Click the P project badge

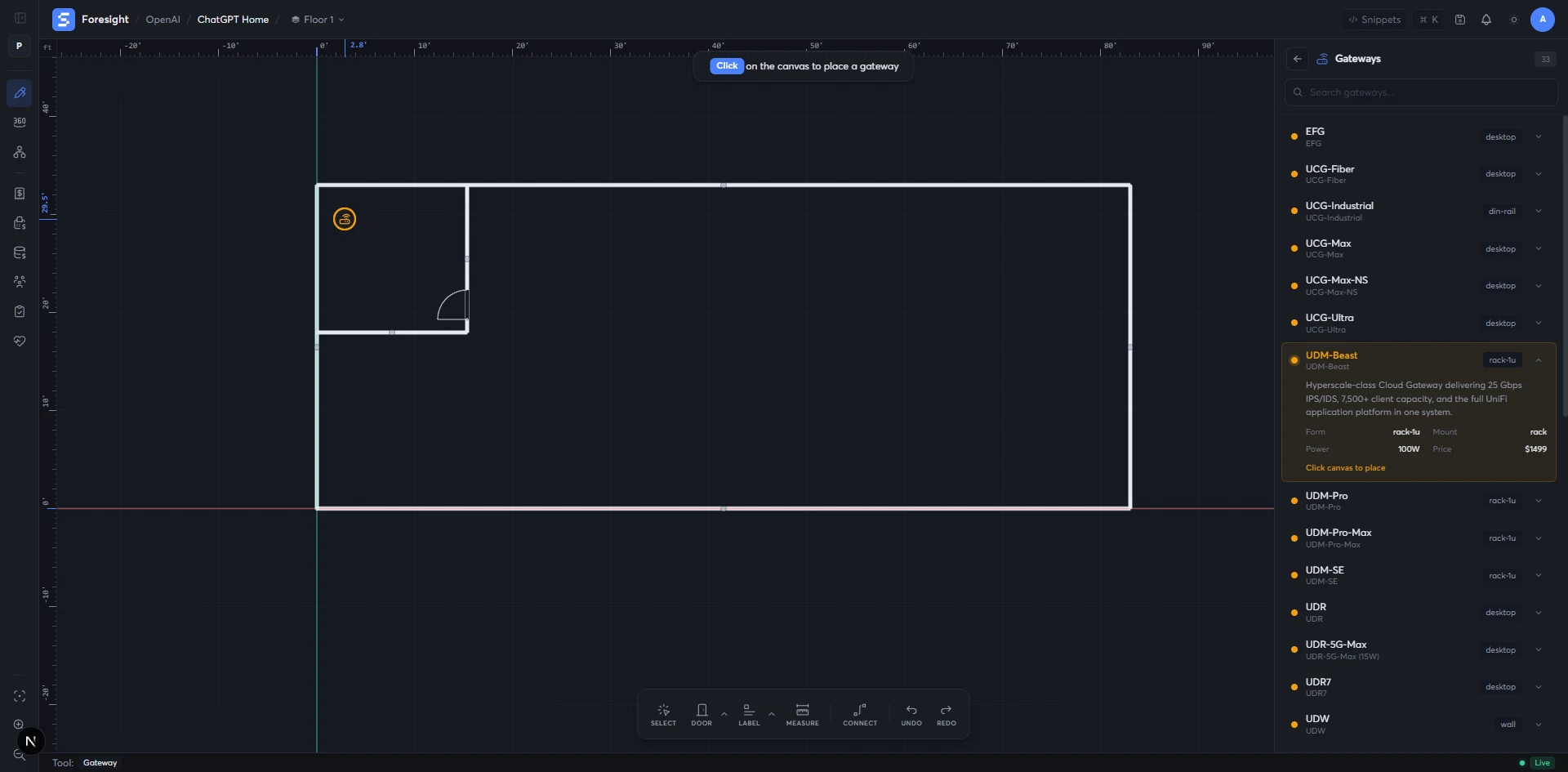click(20, 46)
